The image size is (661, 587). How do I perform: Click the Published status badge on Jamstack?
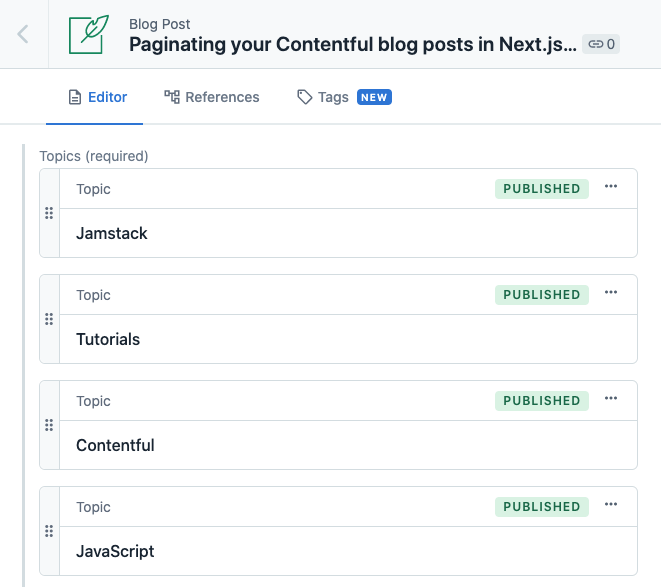coord(541,189)
